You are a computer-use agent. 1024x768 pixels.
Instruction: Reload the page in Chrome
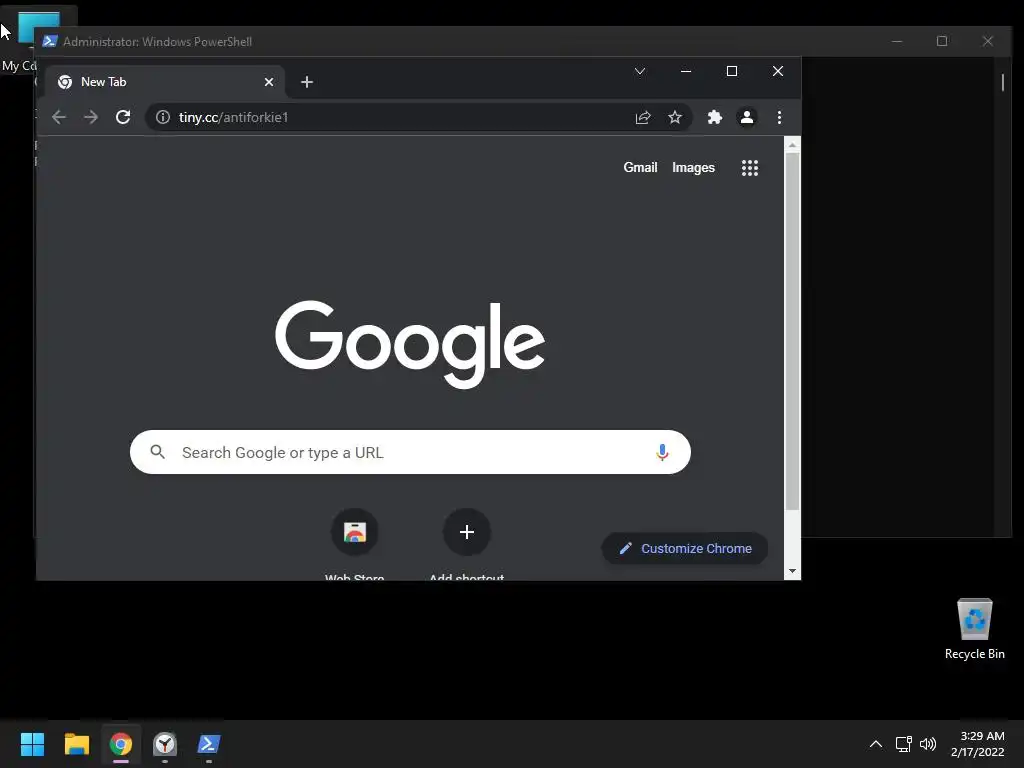pos(123,117)
